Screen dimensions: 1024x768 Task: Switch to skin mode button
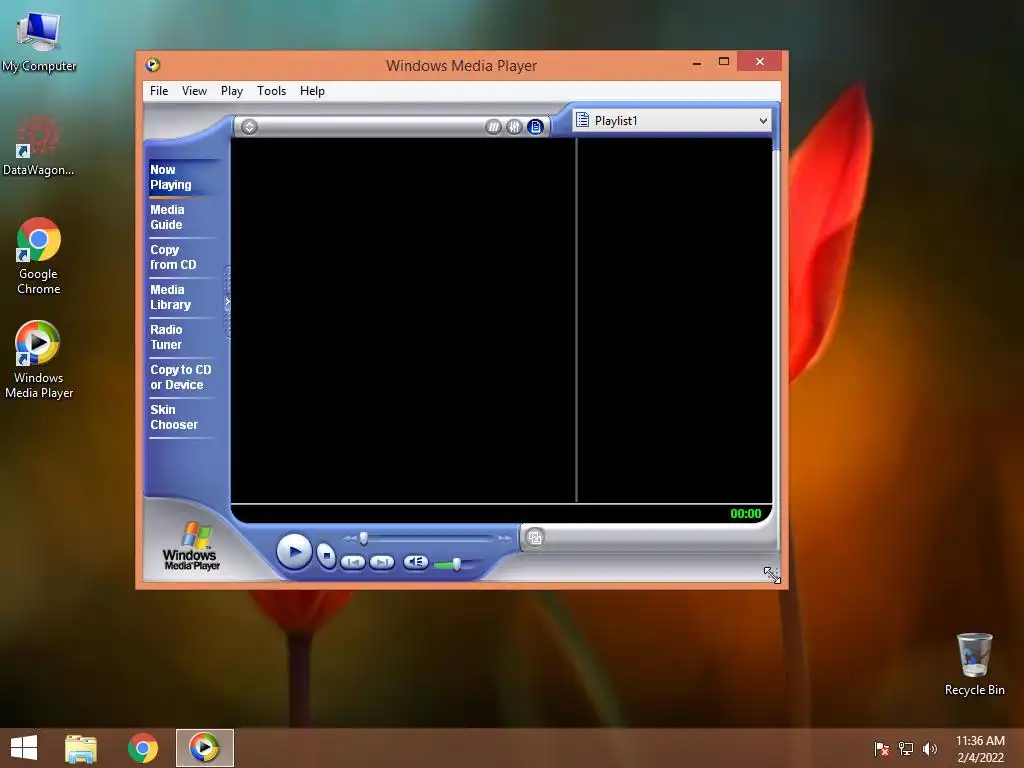[x=535, y=537]
